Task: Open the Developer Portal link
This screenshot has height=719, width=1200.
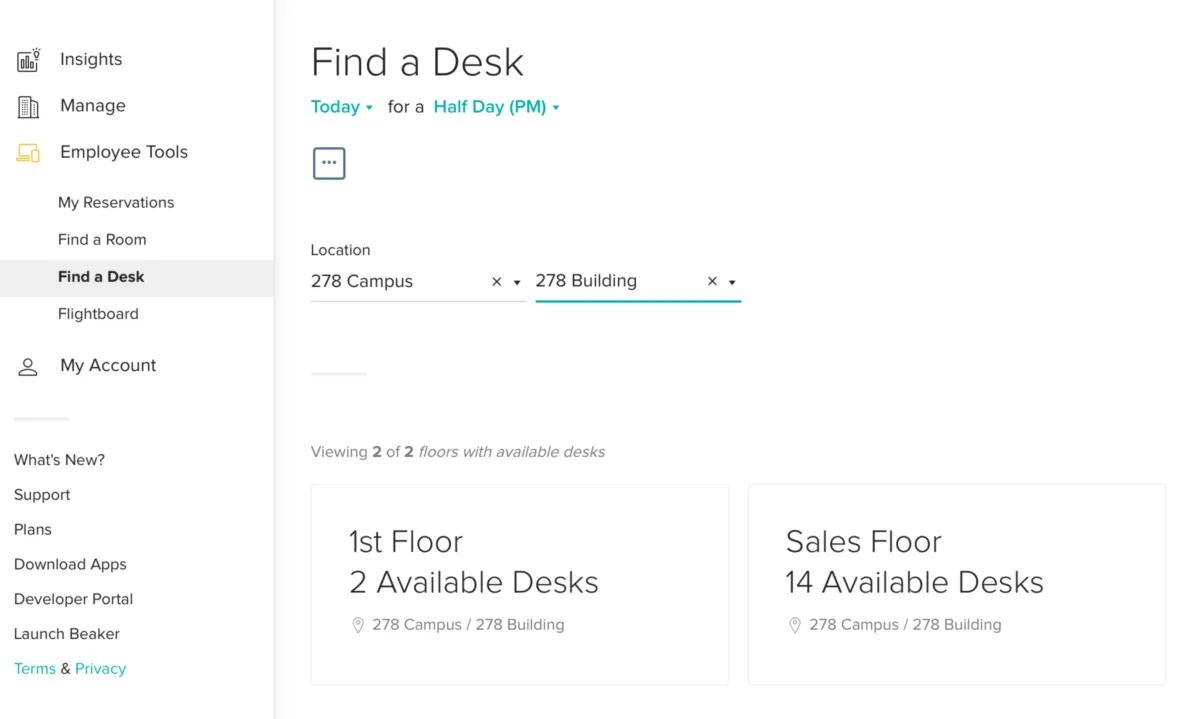Action: tap(73, 599)
